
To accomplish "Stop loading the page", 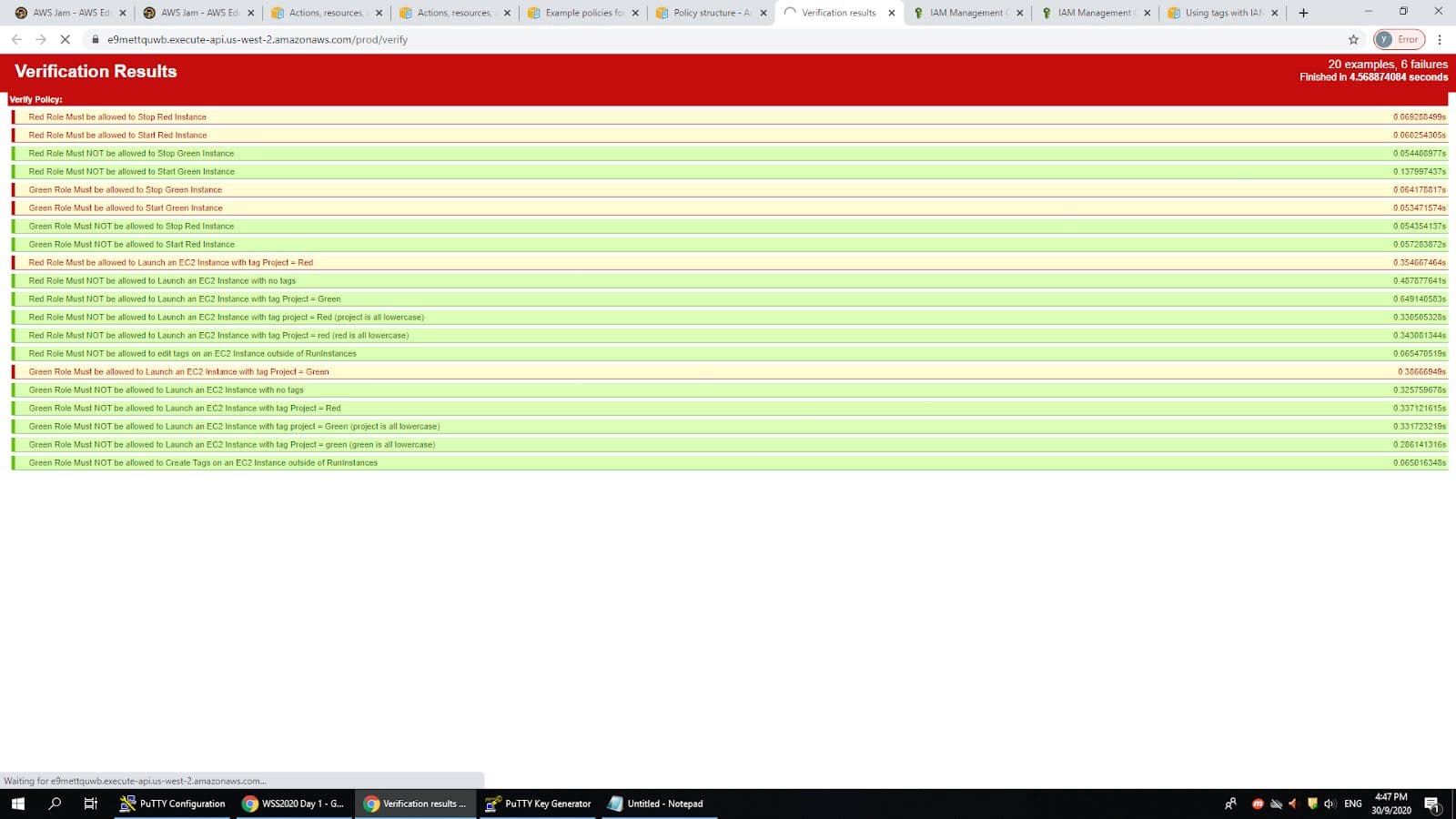I will tap(65, 39).
